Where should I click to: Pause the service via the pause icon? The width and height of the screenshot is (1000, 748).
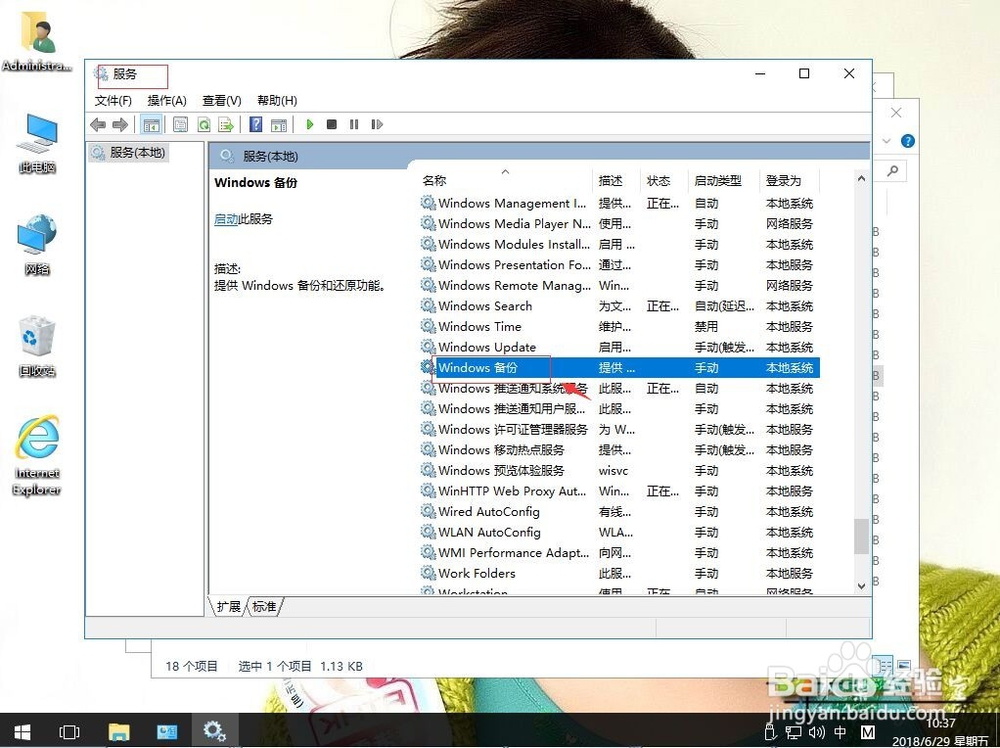355,124
